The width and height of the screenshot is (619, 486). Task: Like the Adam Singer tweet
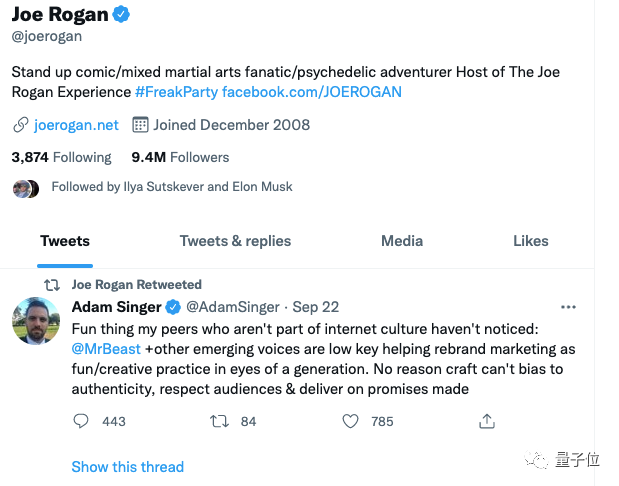tap(350, 421)
